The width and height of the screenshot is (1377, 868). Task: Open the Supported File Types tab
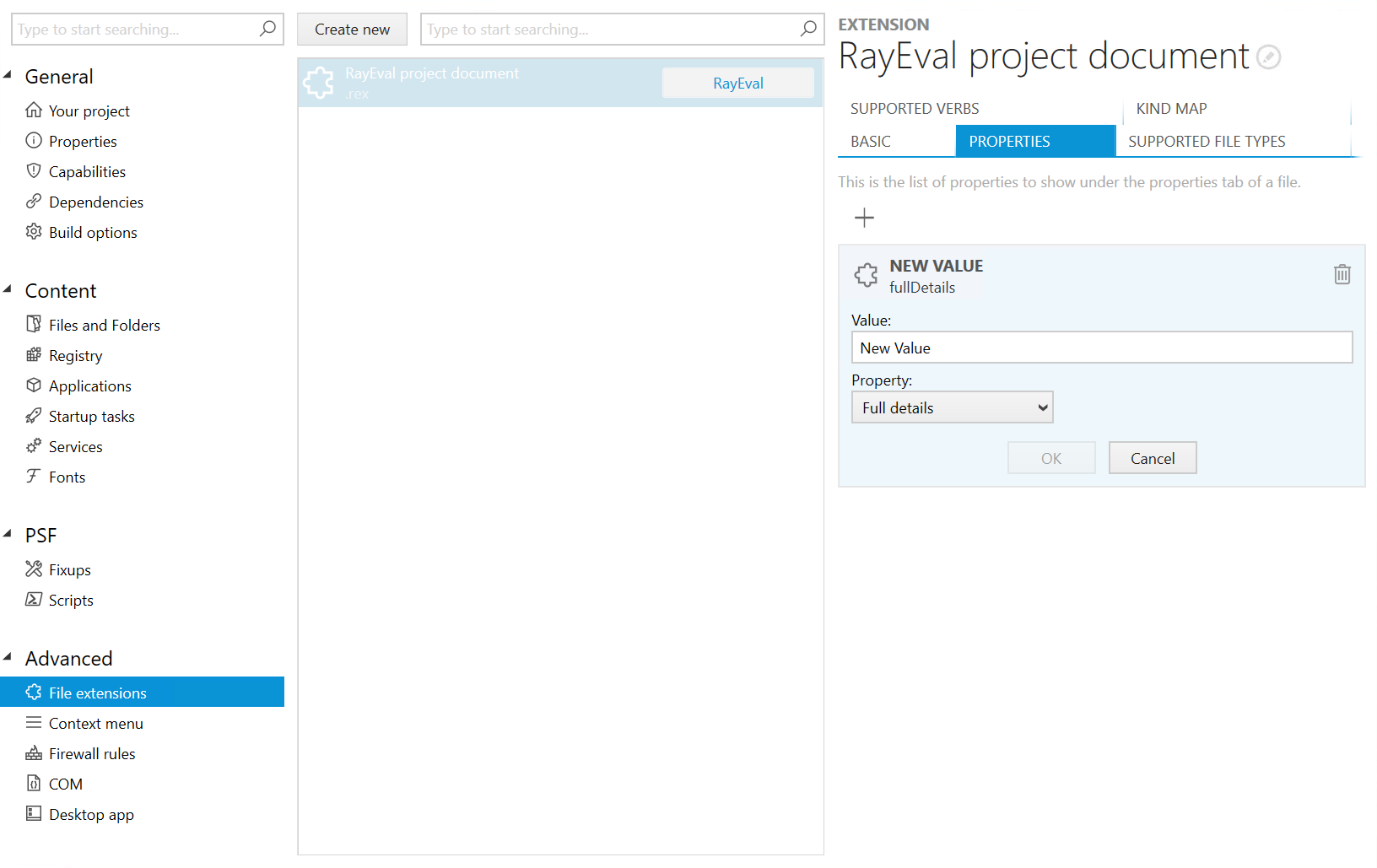coord(1207,142)
